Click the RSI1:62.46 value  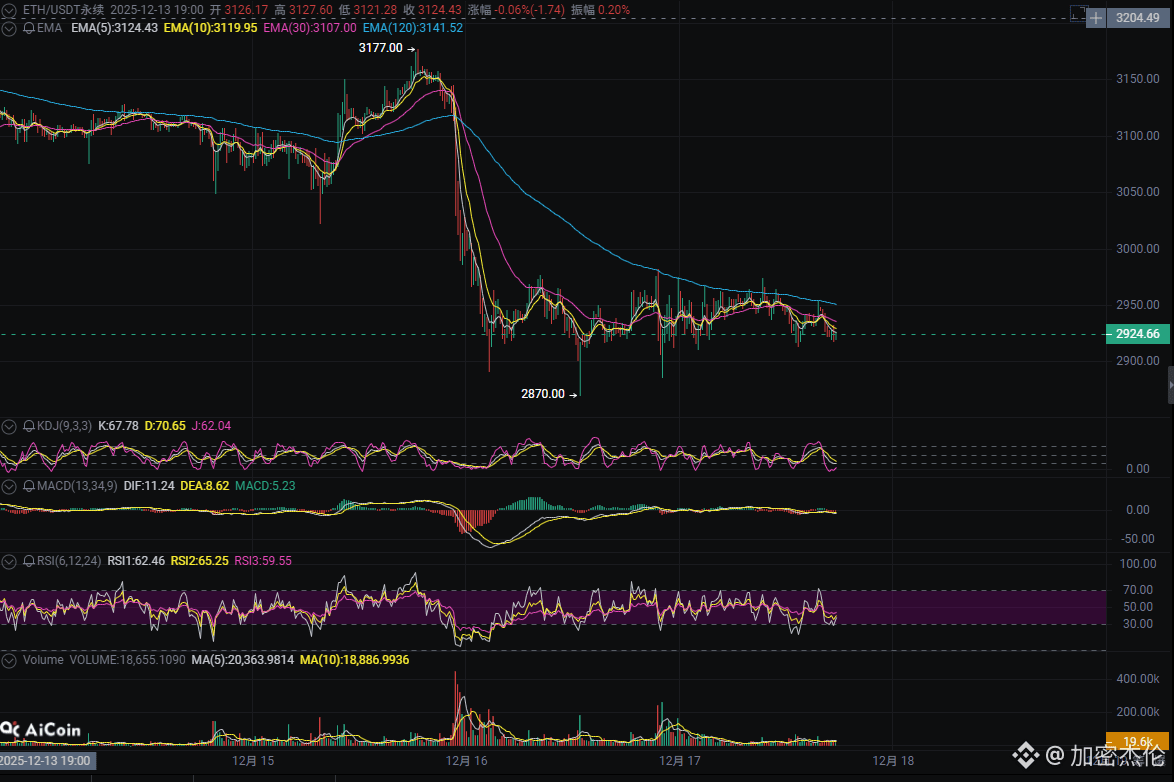[136, 561]
